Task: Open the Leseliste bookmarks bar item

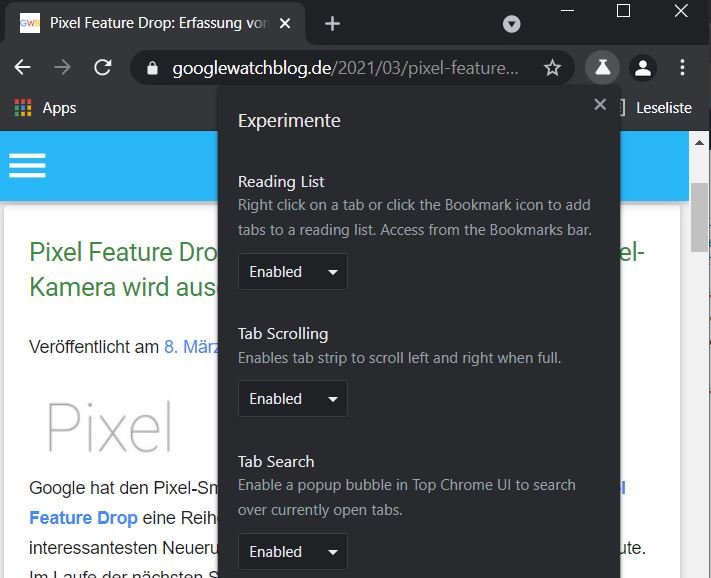Action: [x=661, y=108]
